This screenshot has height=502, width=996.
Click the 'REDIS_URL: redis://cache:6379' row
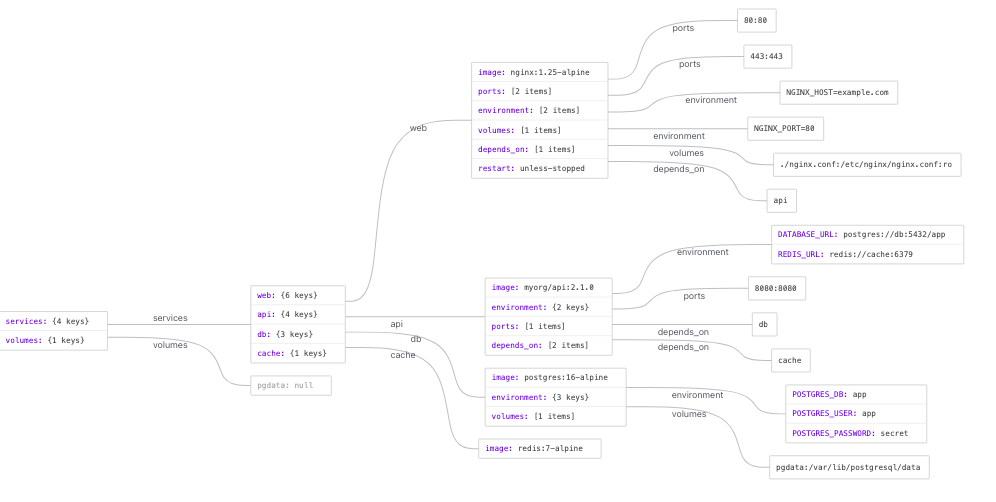tap(867, 254)
